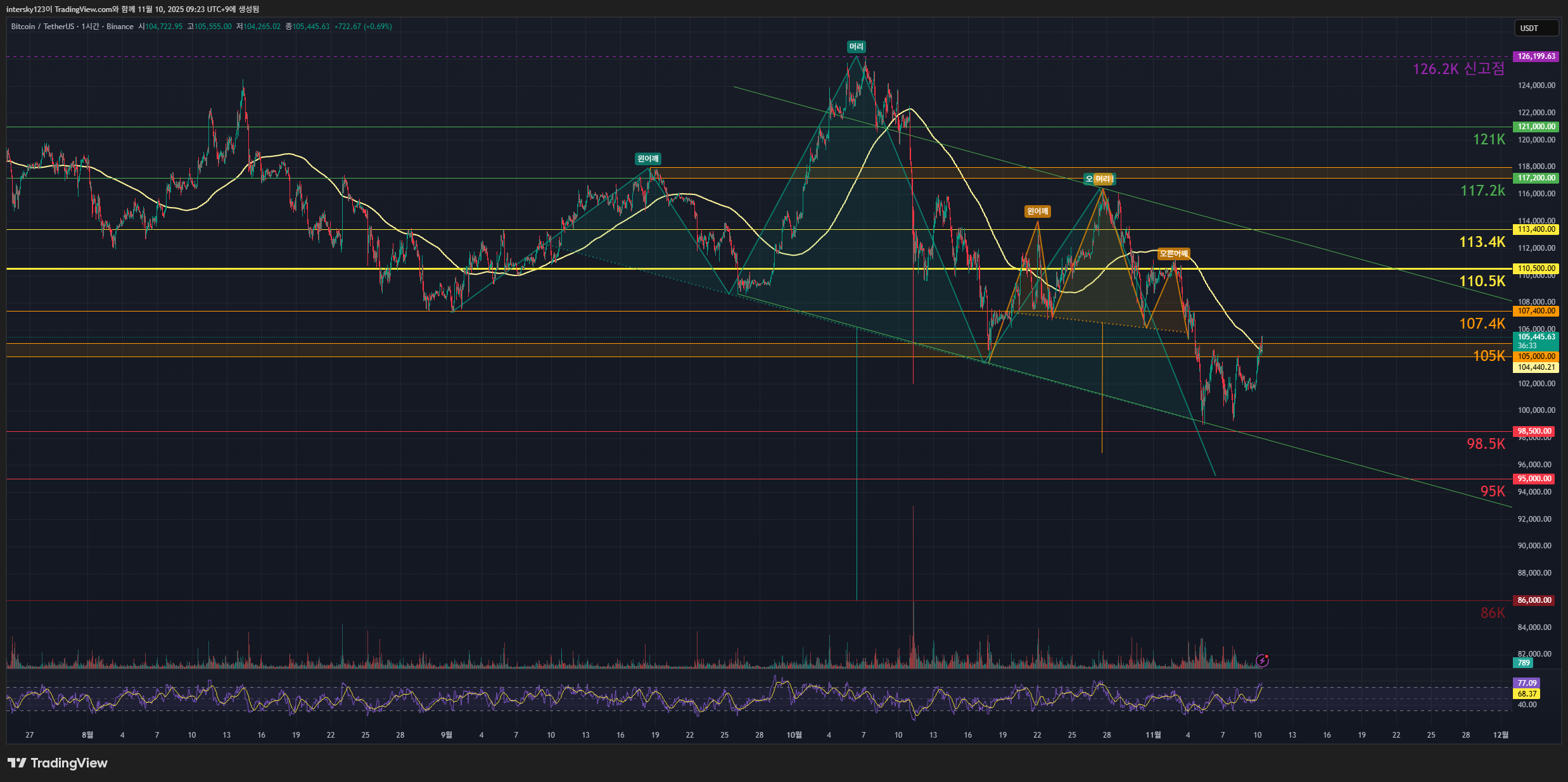Click the orange 왼어깨 pattern label
Screen dimensions: 1568x782
pyautogui.click(x=1037, y=211)
